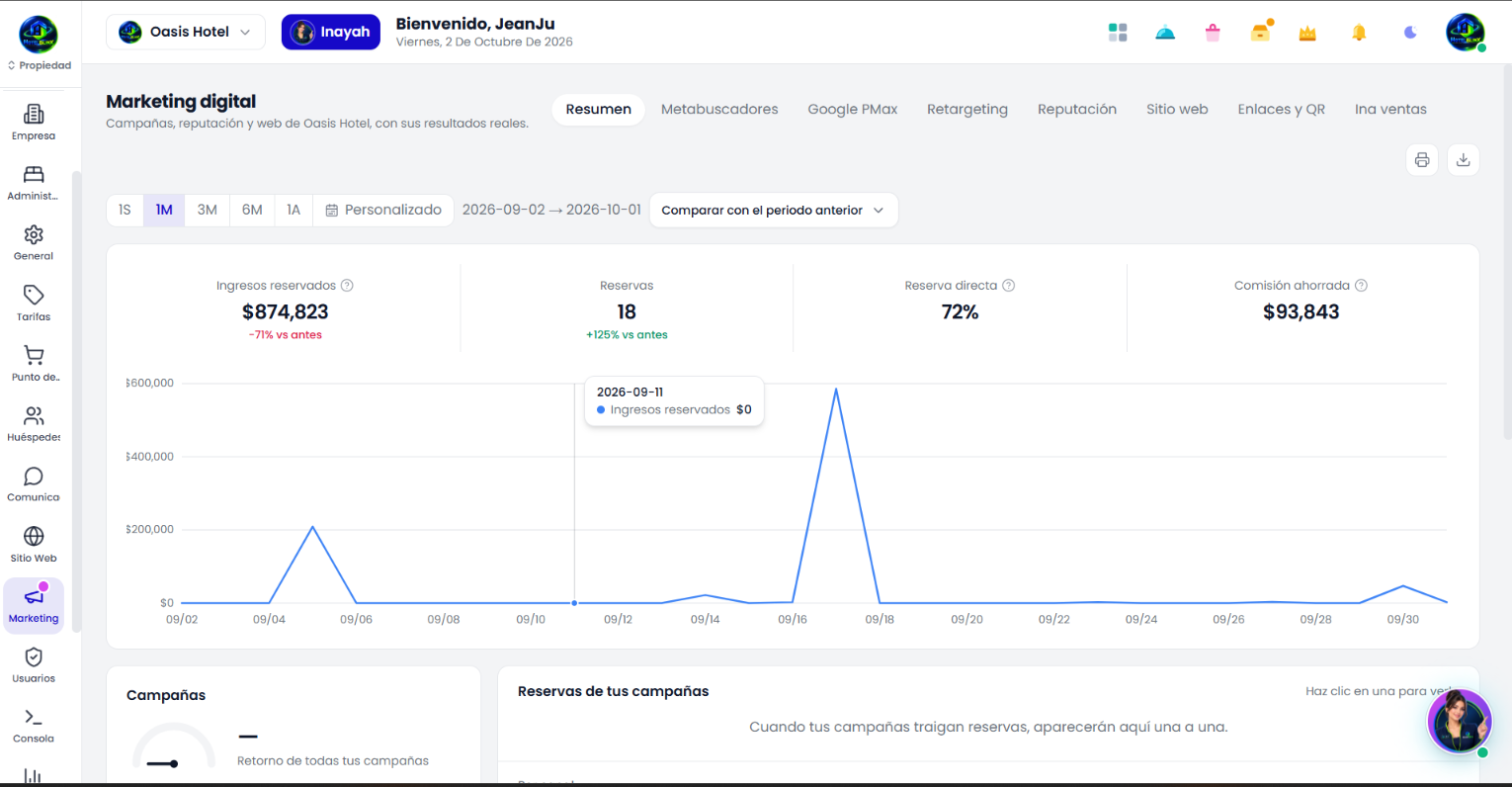Viewport: 1512px width, 787px height.
Task: Click the $874,823 booked revenue value
Action: click(x=286, y=312)
